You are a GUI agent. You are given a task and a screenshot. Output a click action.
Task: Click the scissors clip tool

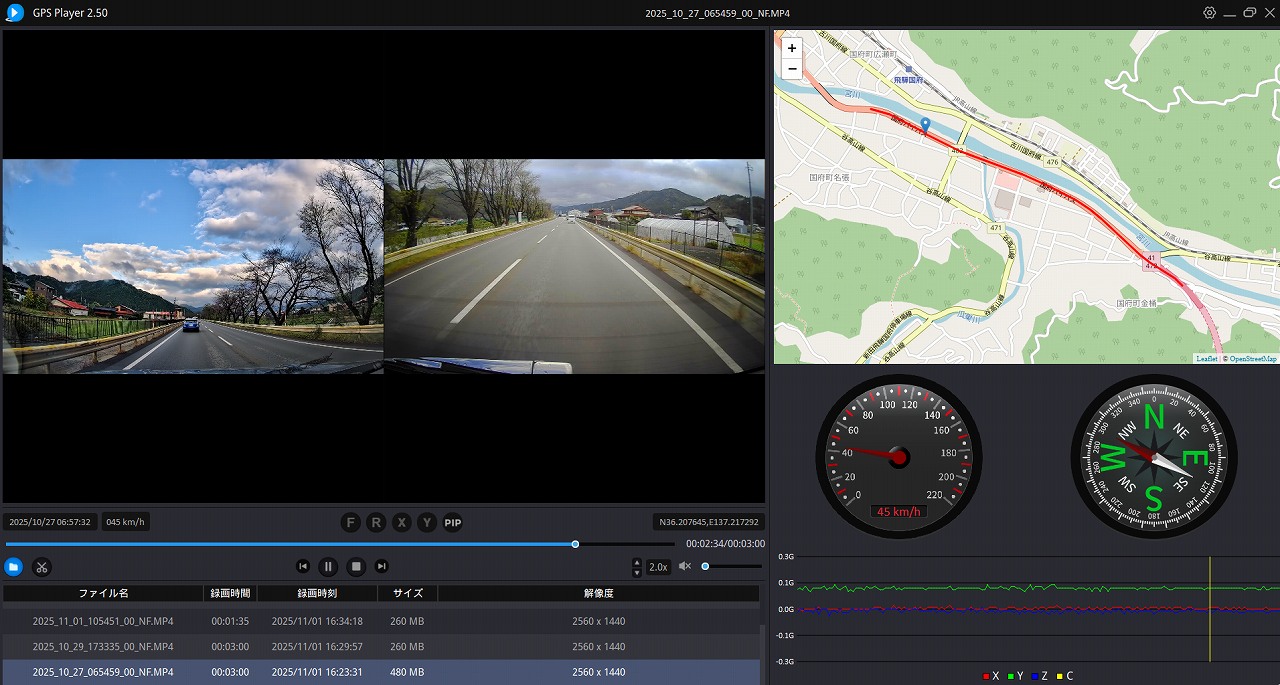click(x=41, y=567)
